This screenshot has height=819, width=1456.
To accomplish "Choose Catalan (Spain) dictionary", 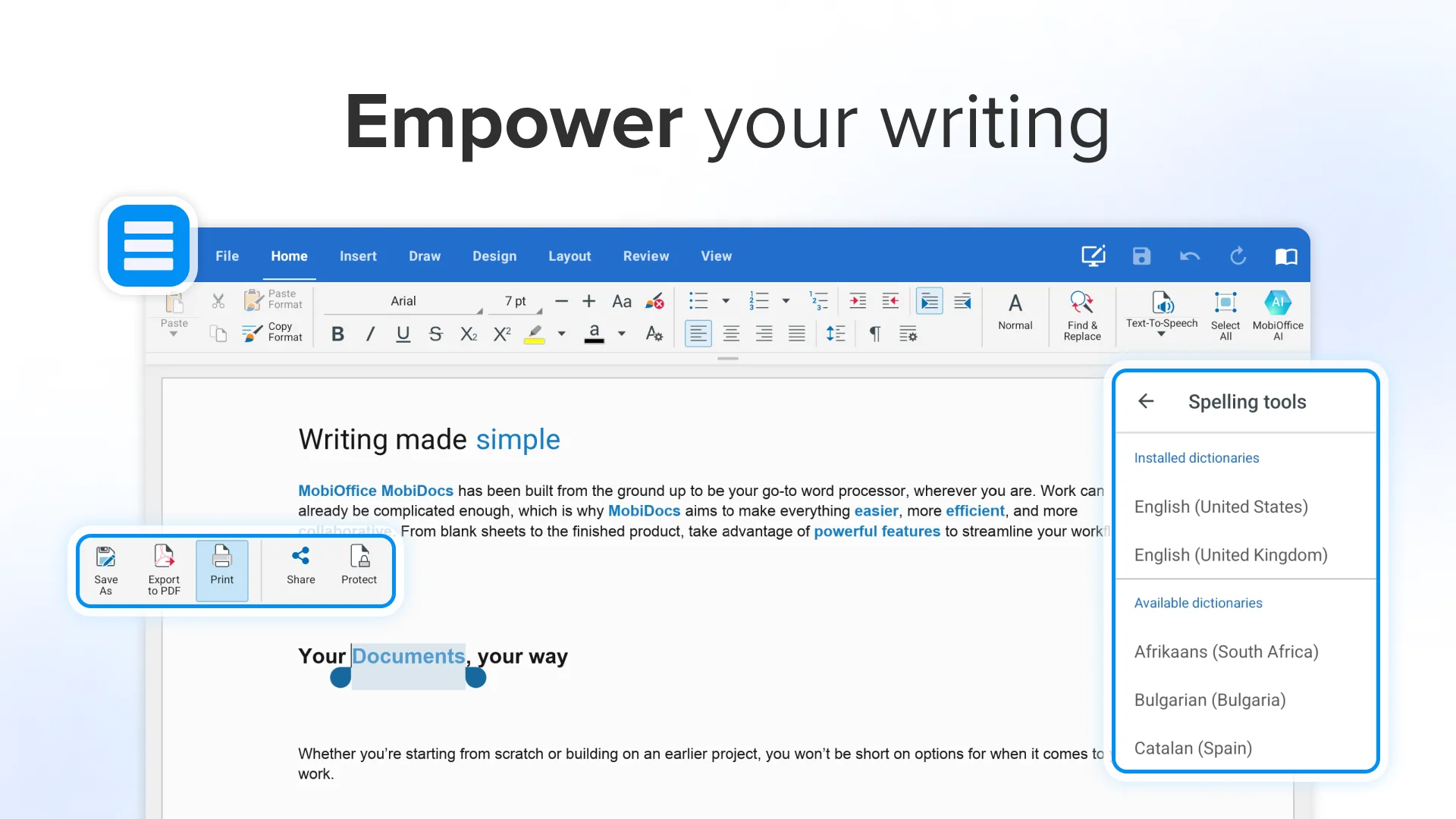I will pos(1245,748).
